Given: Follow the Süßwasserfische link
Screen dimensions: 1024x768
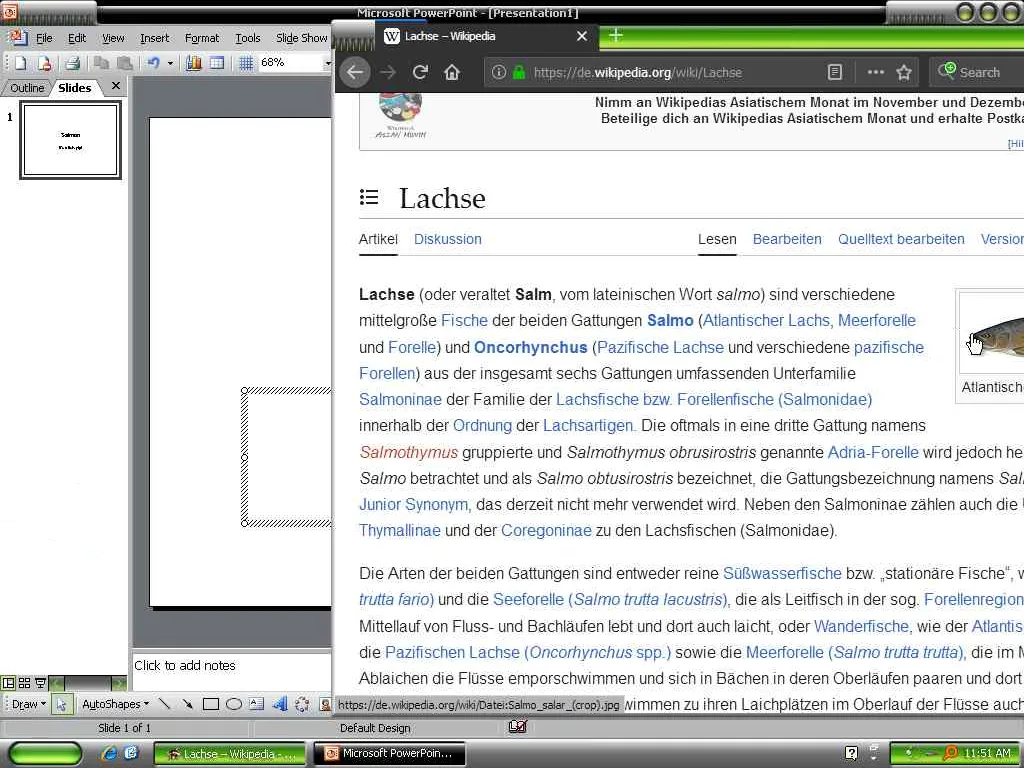Looking at the screenshot, I should (x=782, y=573).
